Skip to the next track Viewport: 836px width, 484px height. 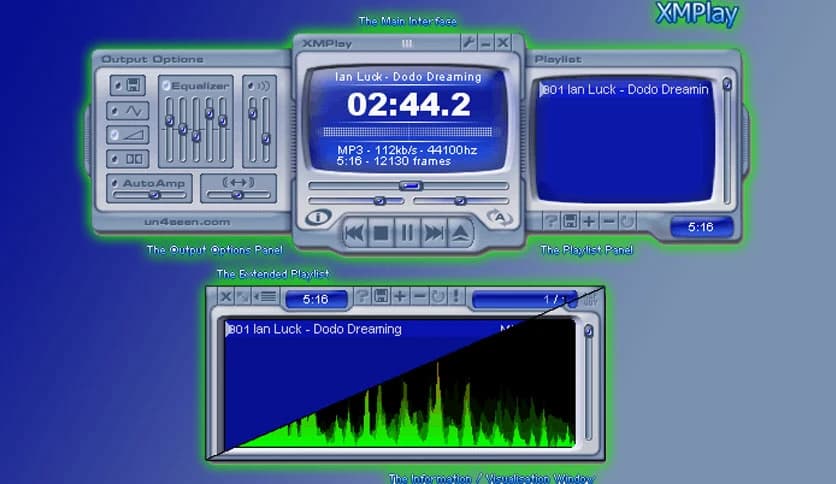click(x=433, y=233)
